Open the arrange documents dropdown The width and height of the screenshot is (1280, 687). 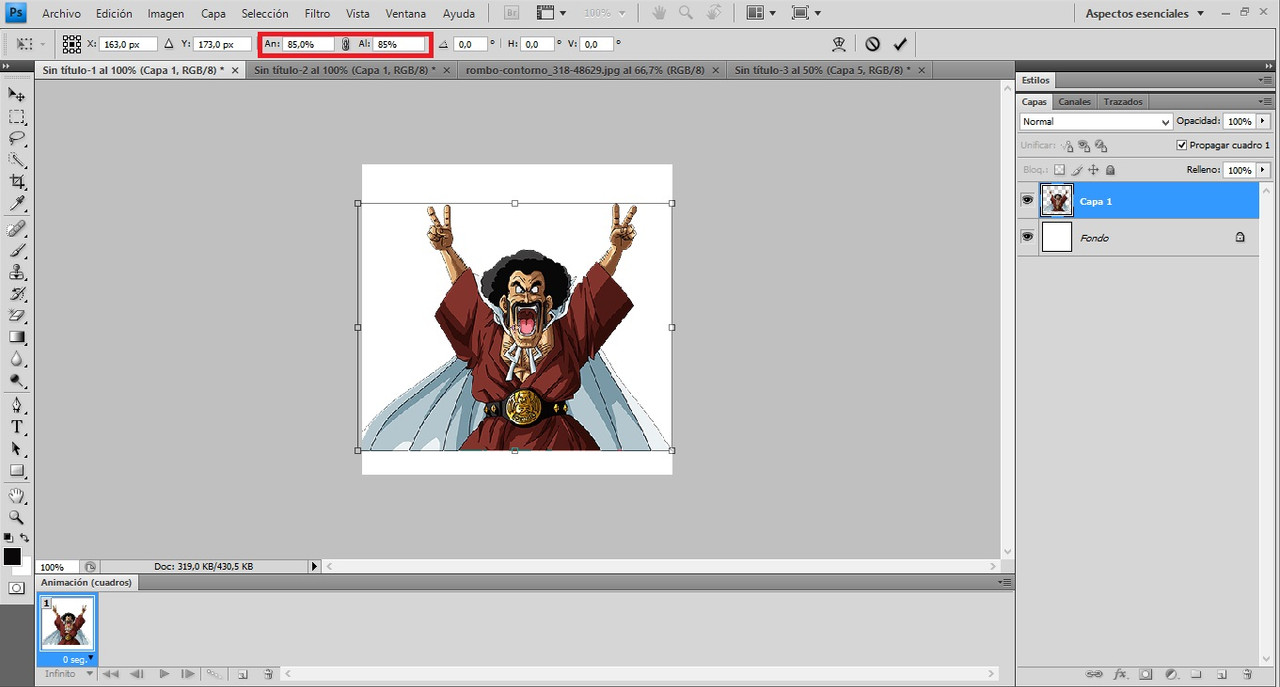coord(760,13)
